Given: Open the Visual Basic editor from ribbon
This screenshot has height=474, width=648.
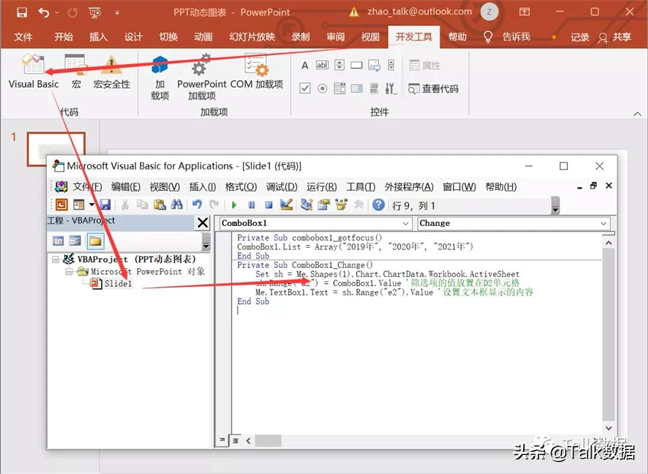Looking at the screenshot, I should 34,70.
